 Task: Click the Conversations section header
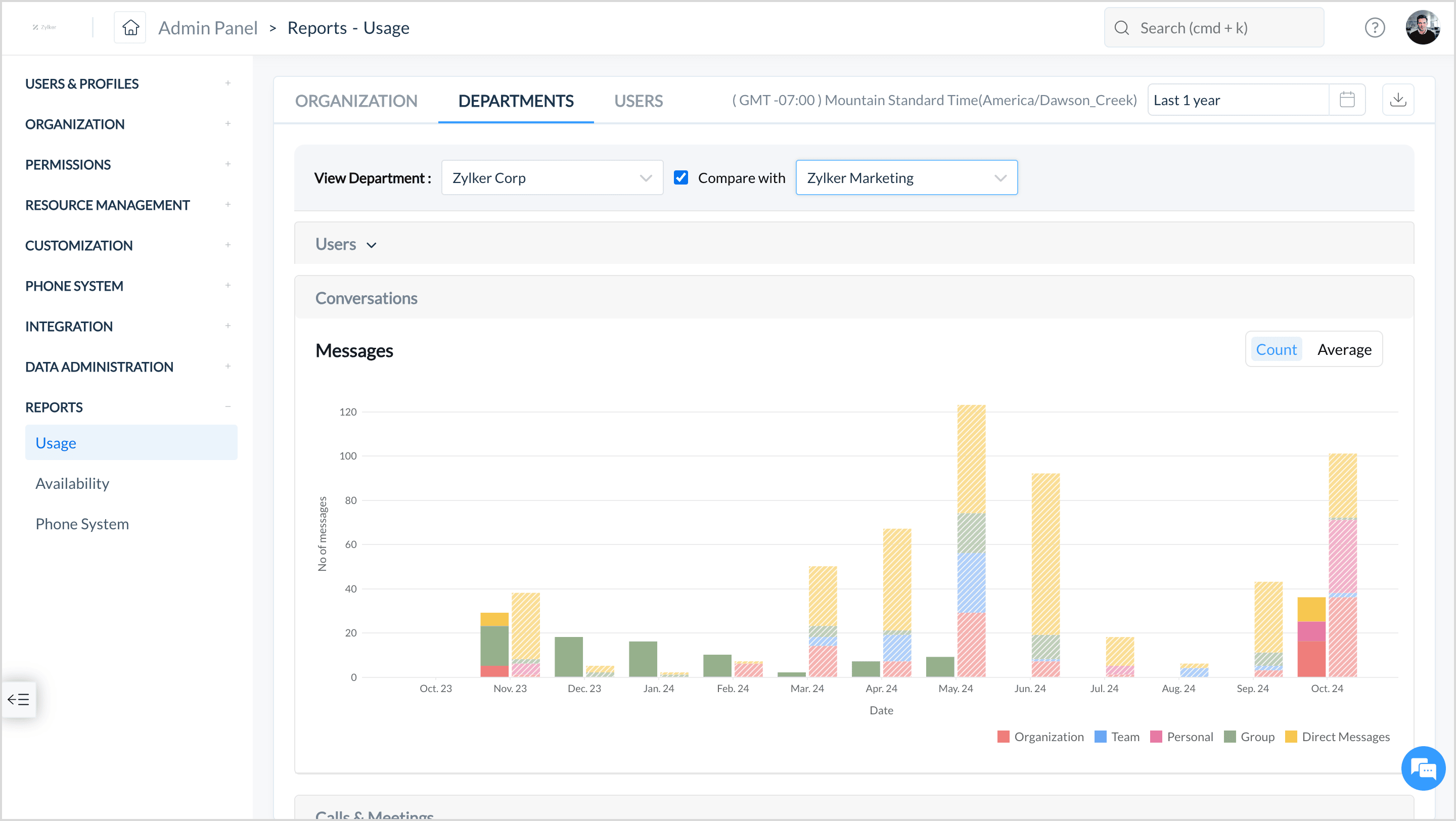click(854, 298)
